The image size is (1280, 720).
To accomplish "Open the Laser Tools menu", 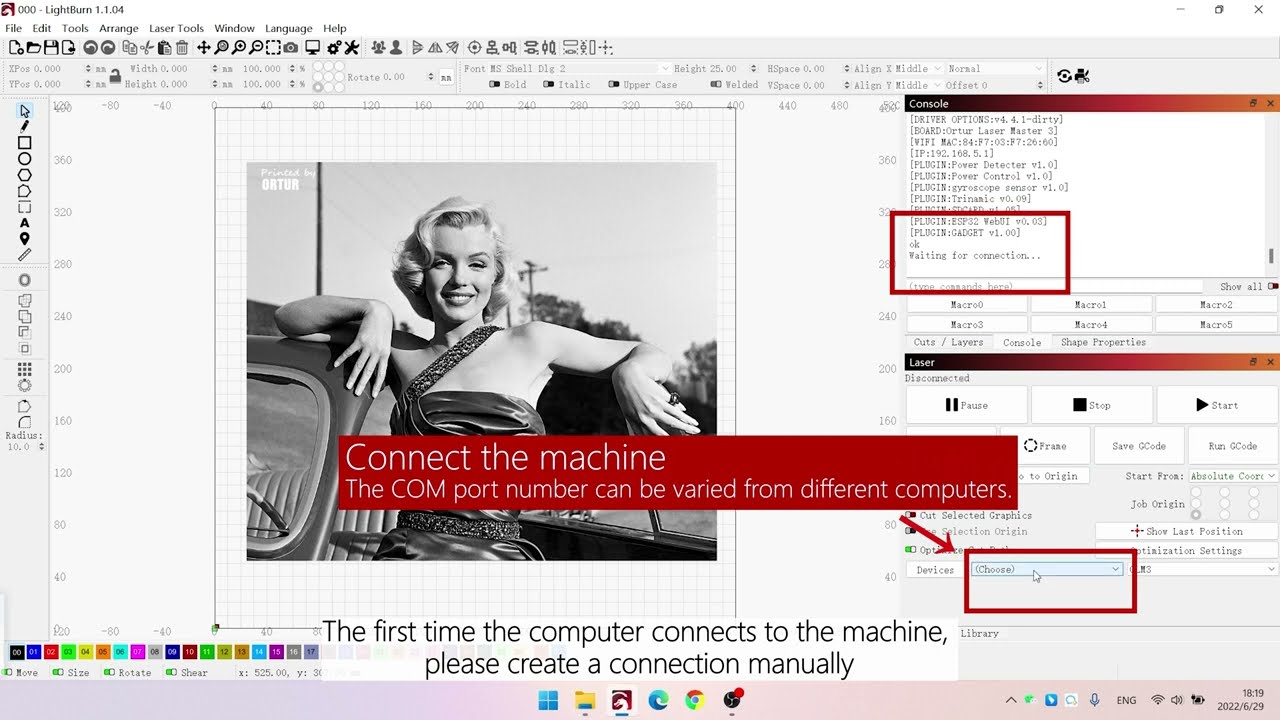I will pos(177,28).
